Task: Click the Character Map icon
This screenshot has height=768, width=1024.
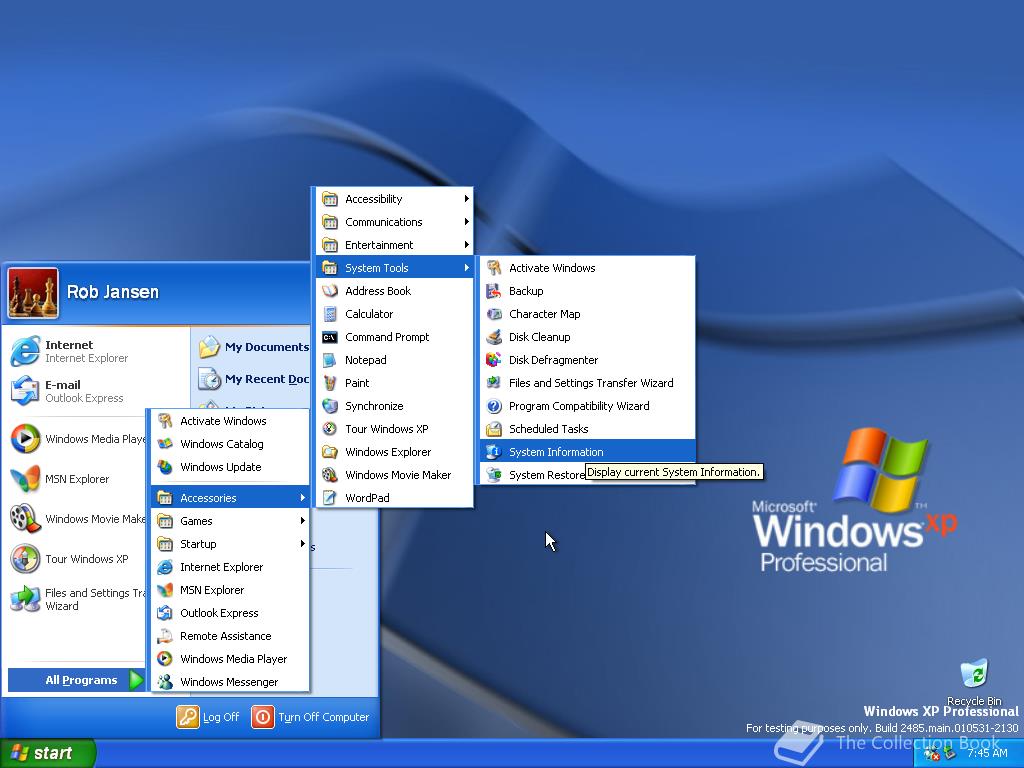Action: click(493, 314)
